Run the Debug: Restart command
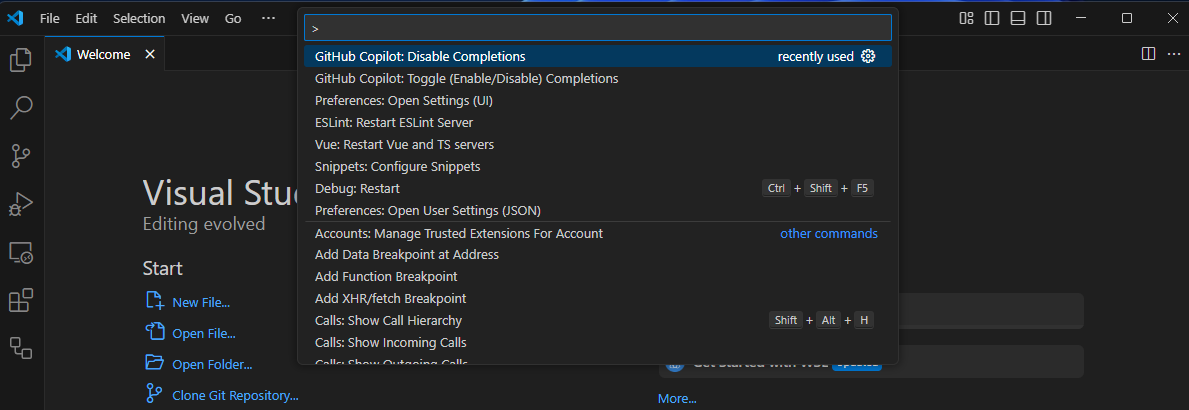 598,188
